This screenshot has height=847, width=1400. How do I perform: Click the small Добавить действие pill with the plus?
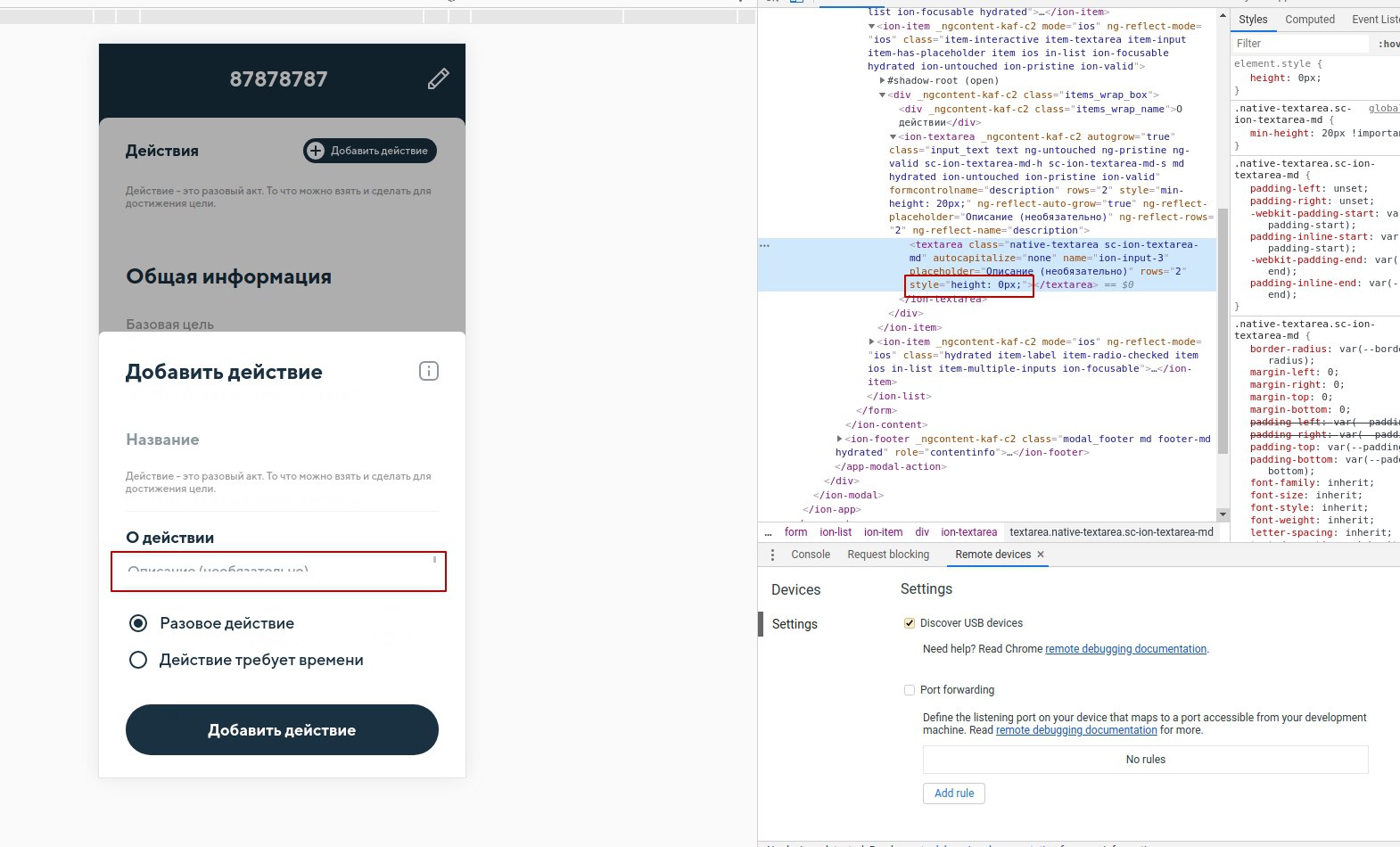(x=370, y=151)
